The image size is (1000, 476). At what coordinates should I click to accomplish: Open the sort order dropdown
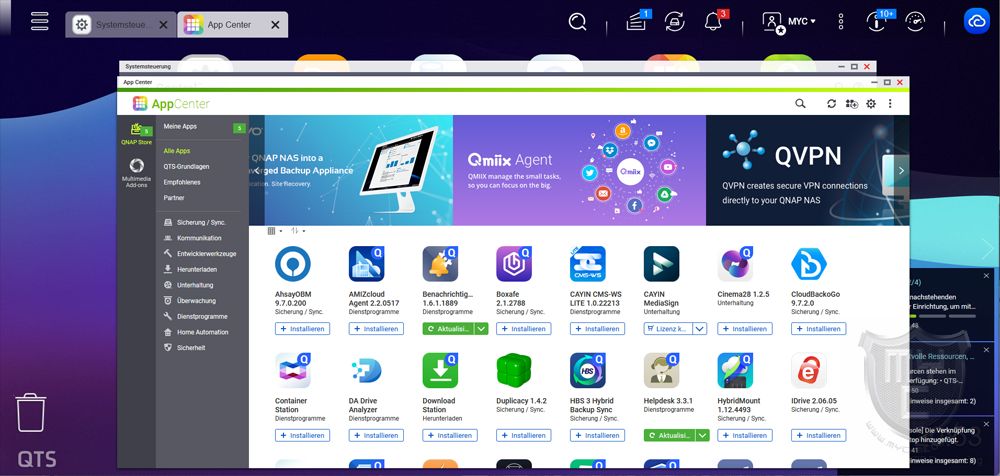click(298, 230)
